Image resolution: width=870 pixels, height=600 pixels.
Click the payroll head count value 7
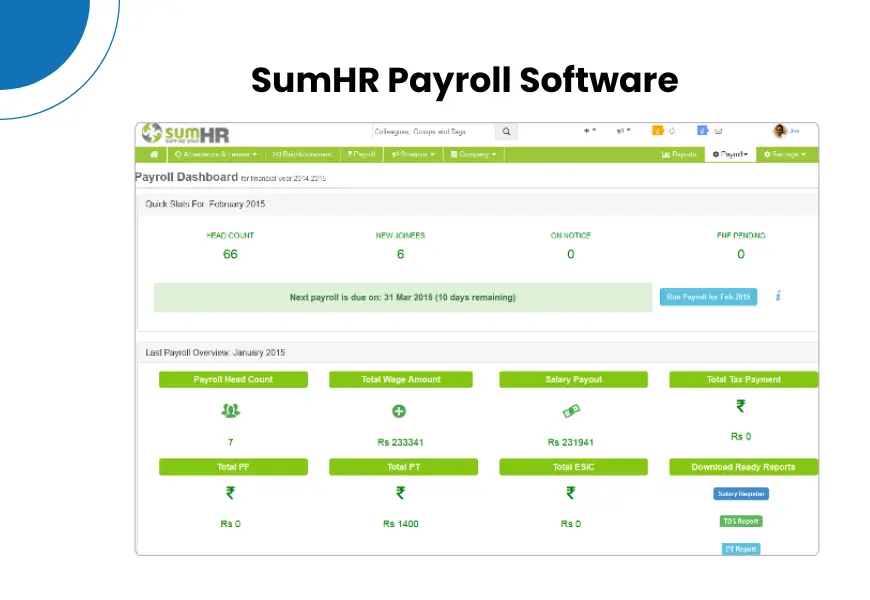pyautogui.click(x=230, y=442)
